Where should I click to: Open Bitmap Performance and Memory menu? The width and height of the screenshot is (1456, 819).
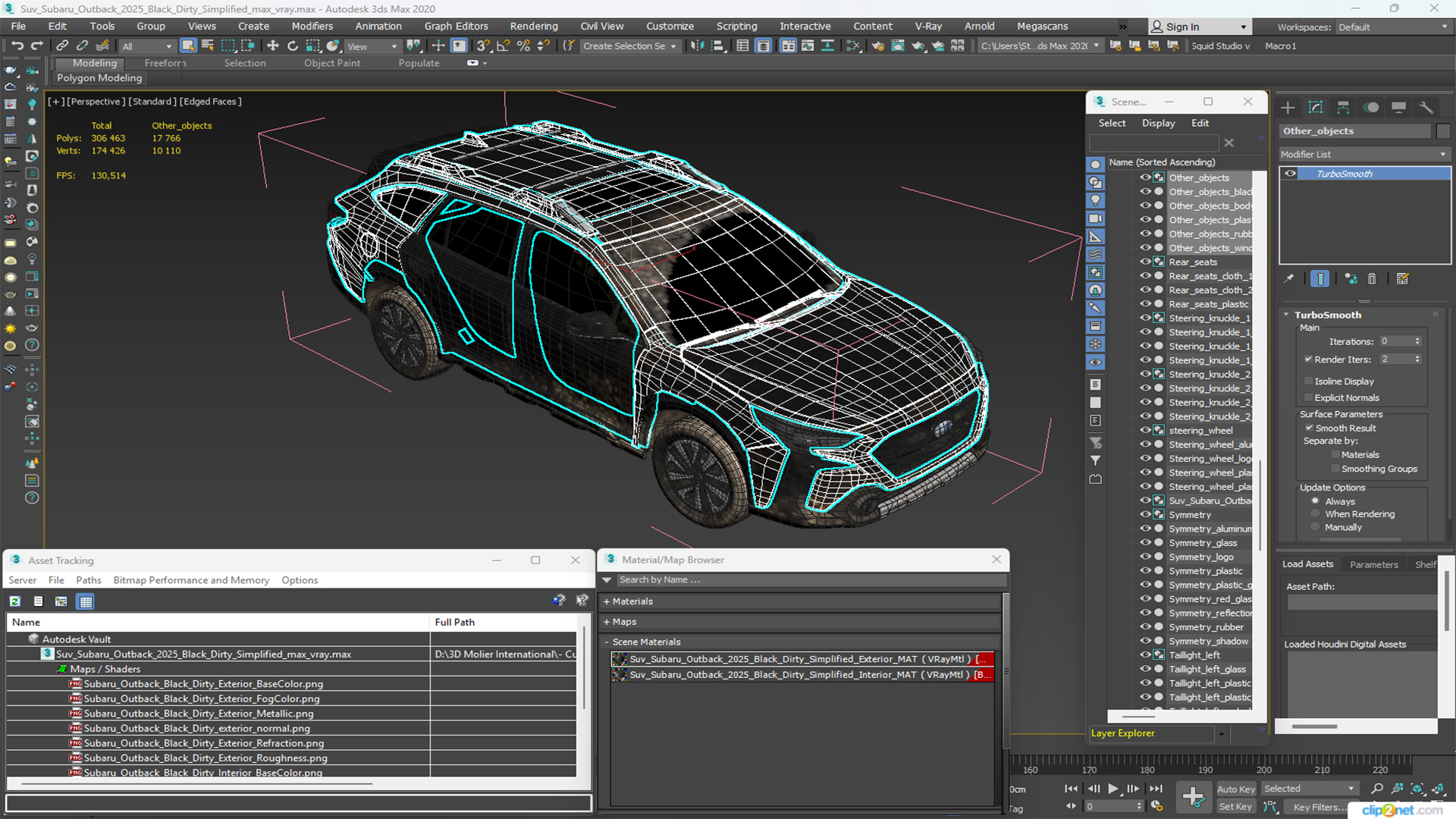coord(191,580)
